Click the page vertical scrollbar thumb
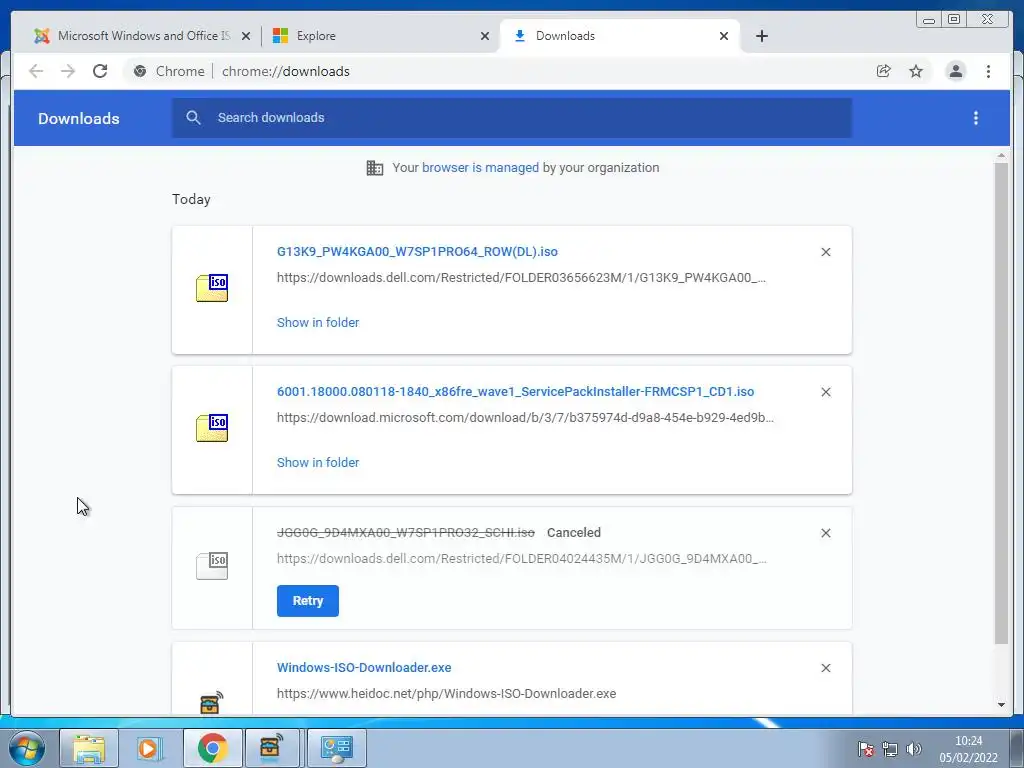Screen dimensions: 1024x768 pos(1001,402)
